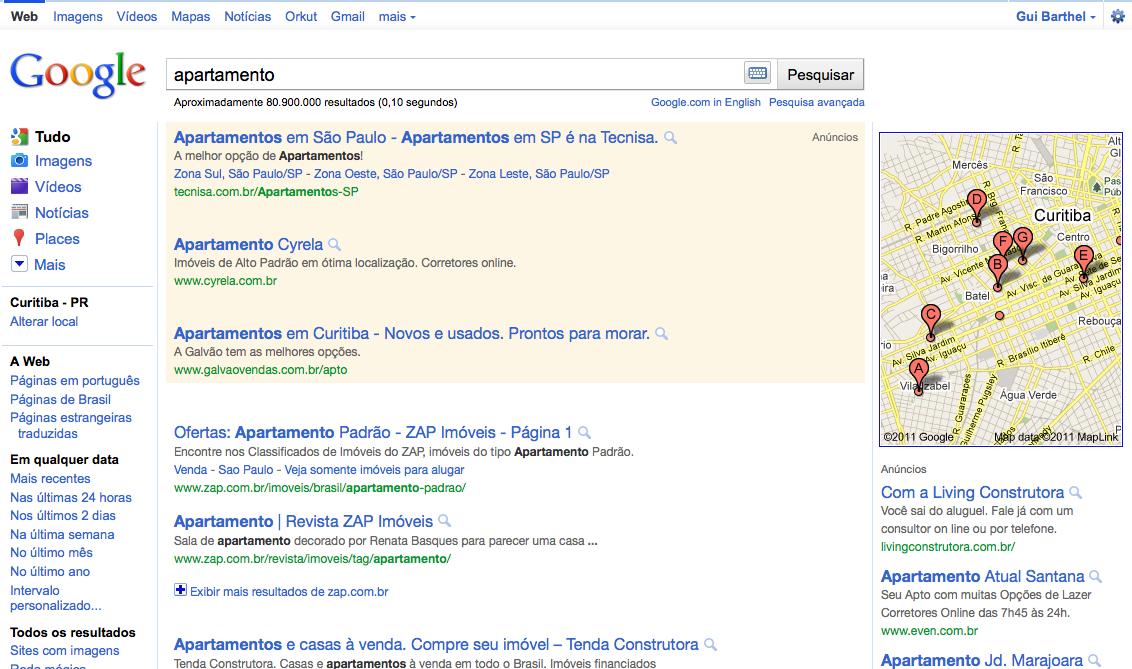This screenshot has height=669, width=1132.
Task: Click map marker D near Mercês
Action: point(977,206)
